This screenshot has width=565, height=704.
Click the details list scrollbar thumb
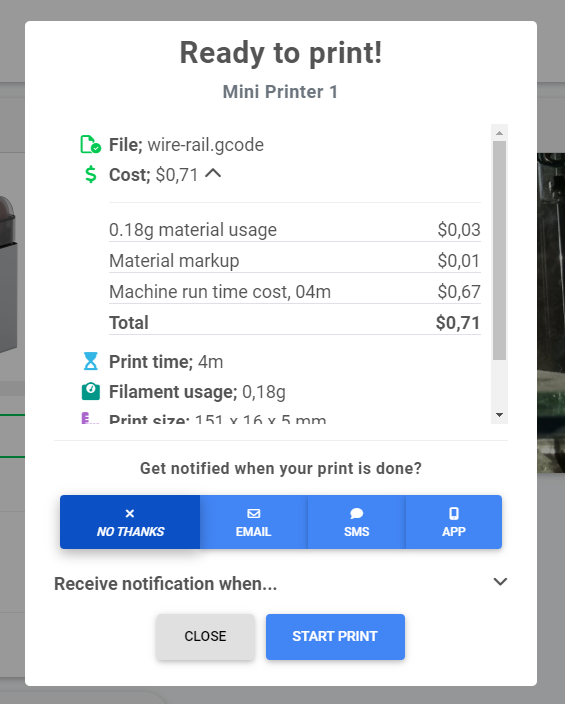499,251
